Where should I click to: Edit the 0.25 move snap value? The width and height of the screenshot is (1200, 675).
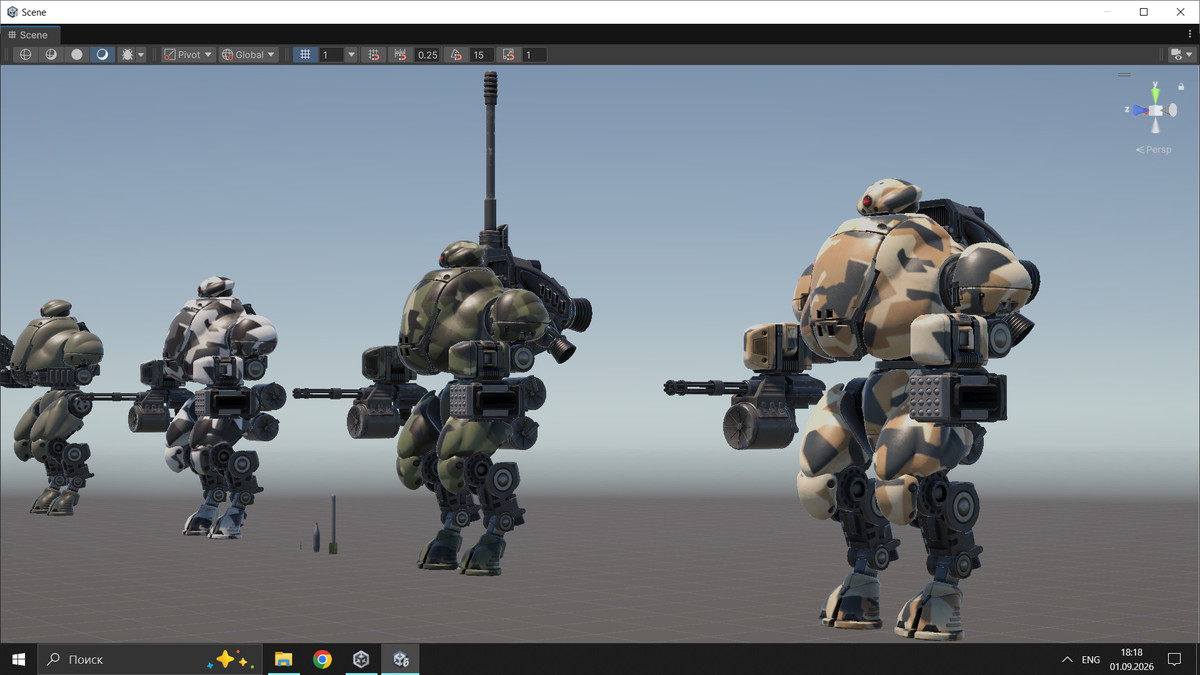[428, 55]
